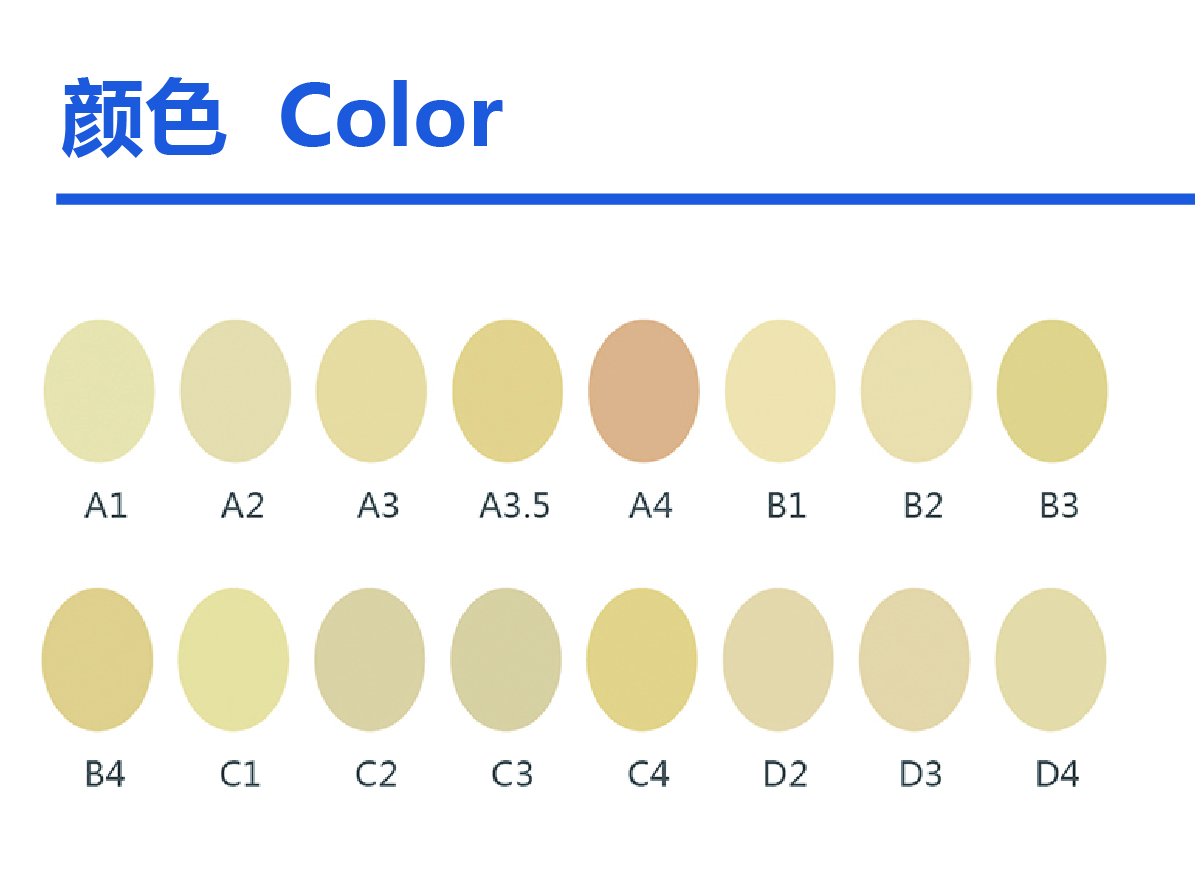Pick the B4 shade oval
The width and height of the screenshot is (1195, 871).
(x=98, y=659)
